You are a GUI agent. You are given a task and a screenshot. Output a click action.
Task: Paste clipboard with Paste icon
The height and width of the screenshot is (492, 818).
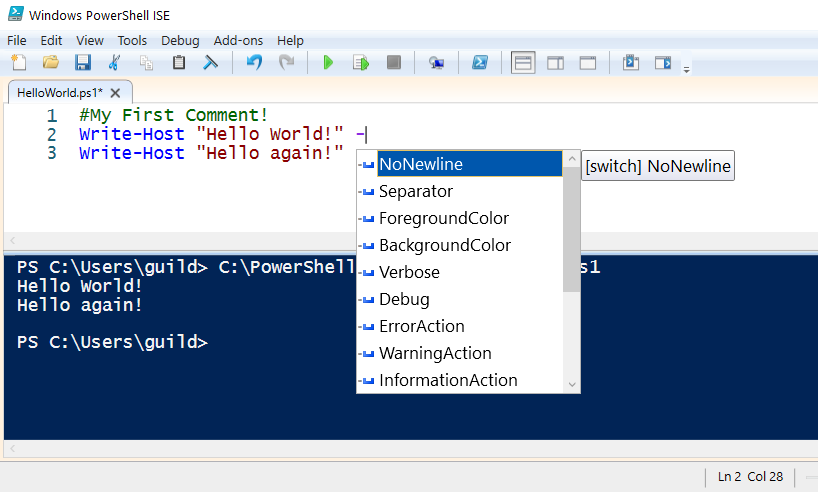tap(179, 63)
